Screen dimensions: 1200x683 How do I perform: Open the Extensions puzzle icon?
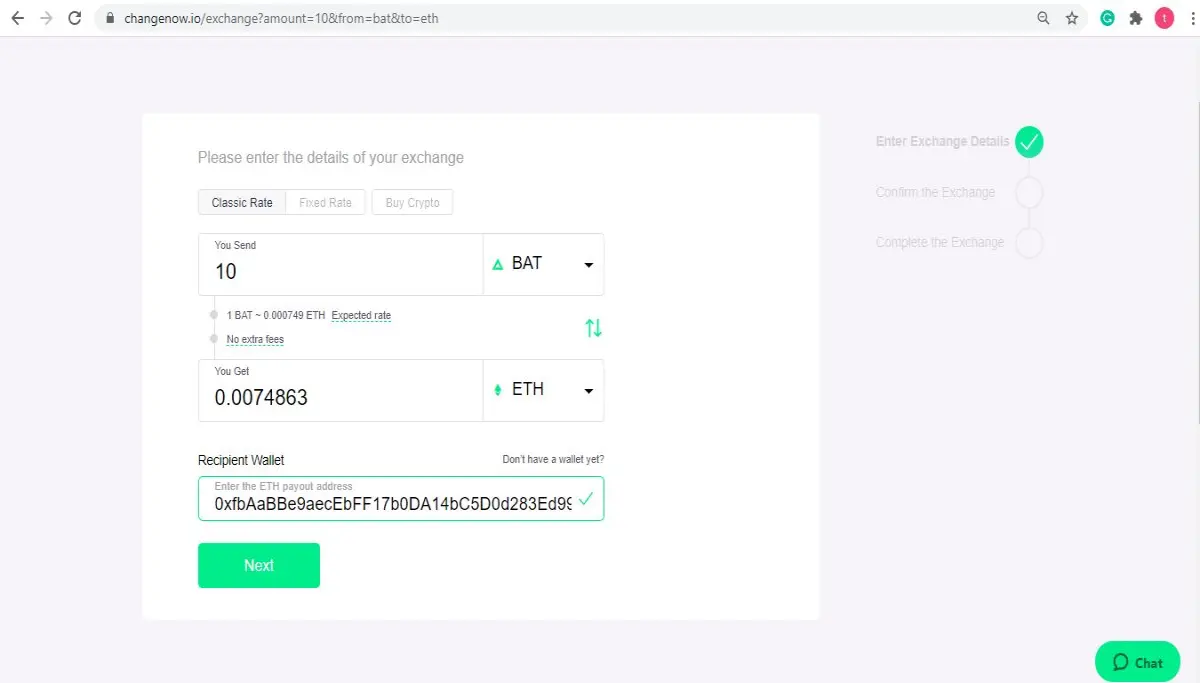[1136, 18]
